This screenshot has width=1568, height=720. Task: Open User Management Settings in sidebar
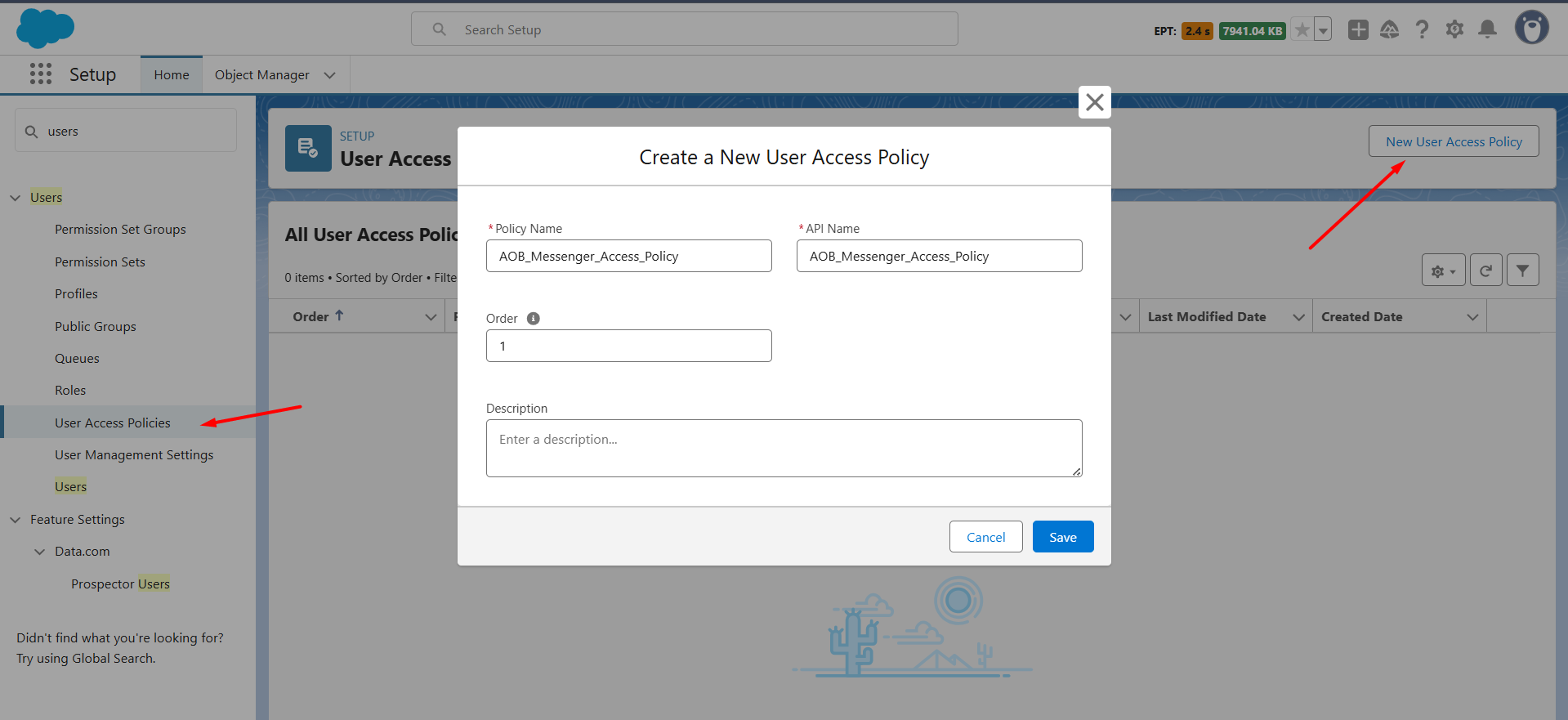click(x=134, y=455)
